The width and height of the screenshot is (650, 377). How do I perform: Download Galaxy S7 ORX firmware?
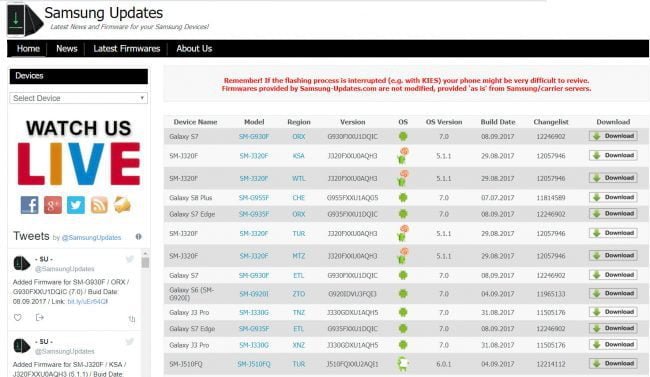613,136
